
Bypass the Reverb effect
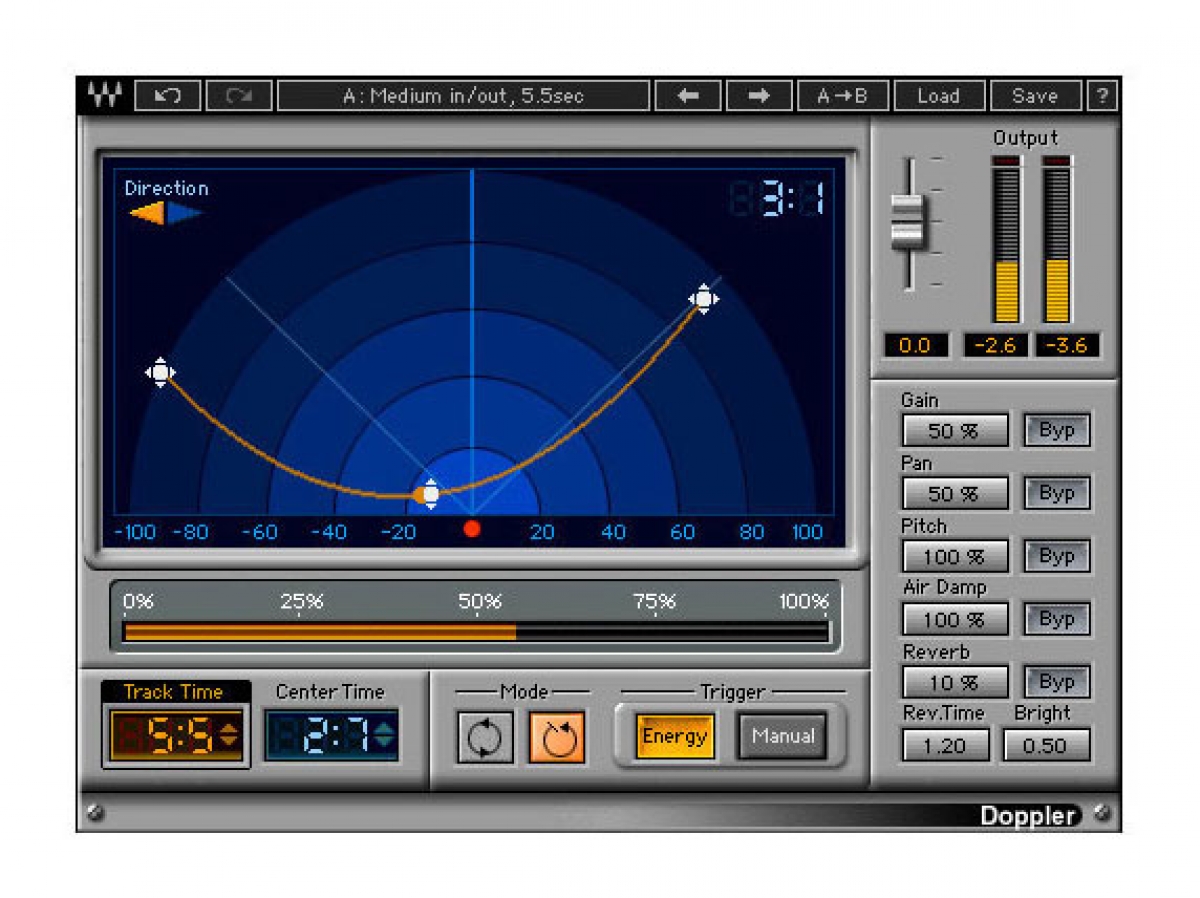pyautogui.click(x=1057, y=682)
